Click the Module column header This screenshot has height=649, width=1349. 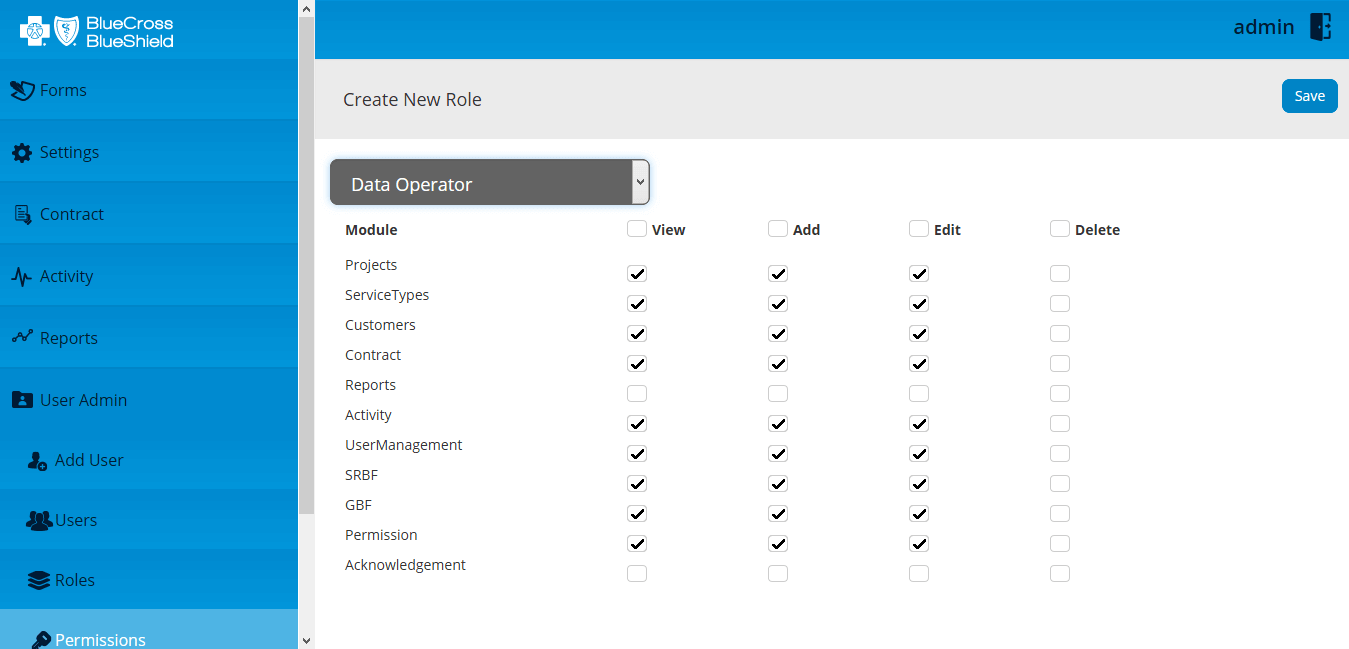coord(371,230)
